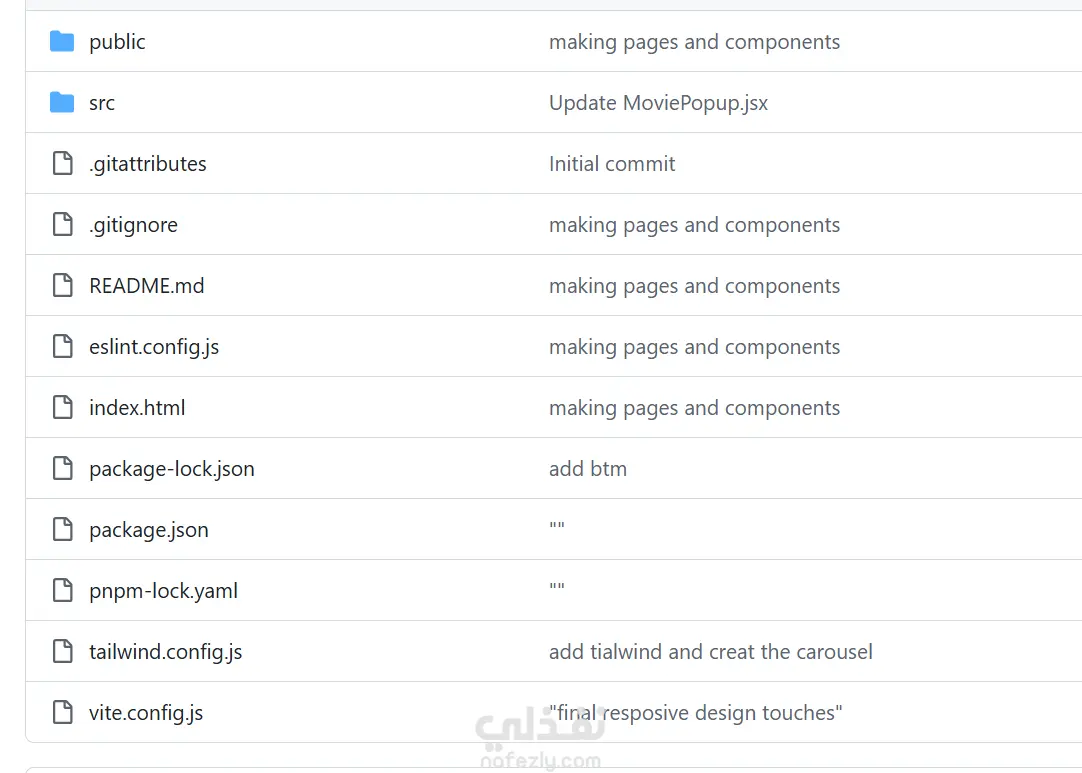This screenshot has width=1082, height=773.
Task: Click the .gitattributes file icon
Action: point(62,164)
